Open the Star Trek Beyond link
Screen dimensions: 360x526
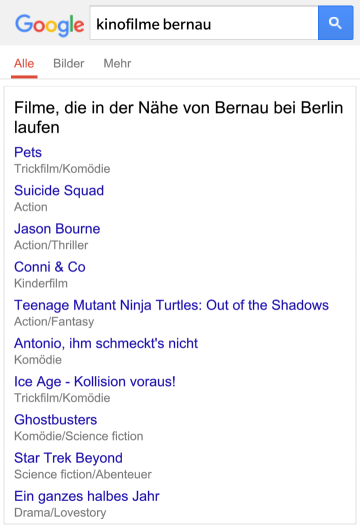(68, 458)
